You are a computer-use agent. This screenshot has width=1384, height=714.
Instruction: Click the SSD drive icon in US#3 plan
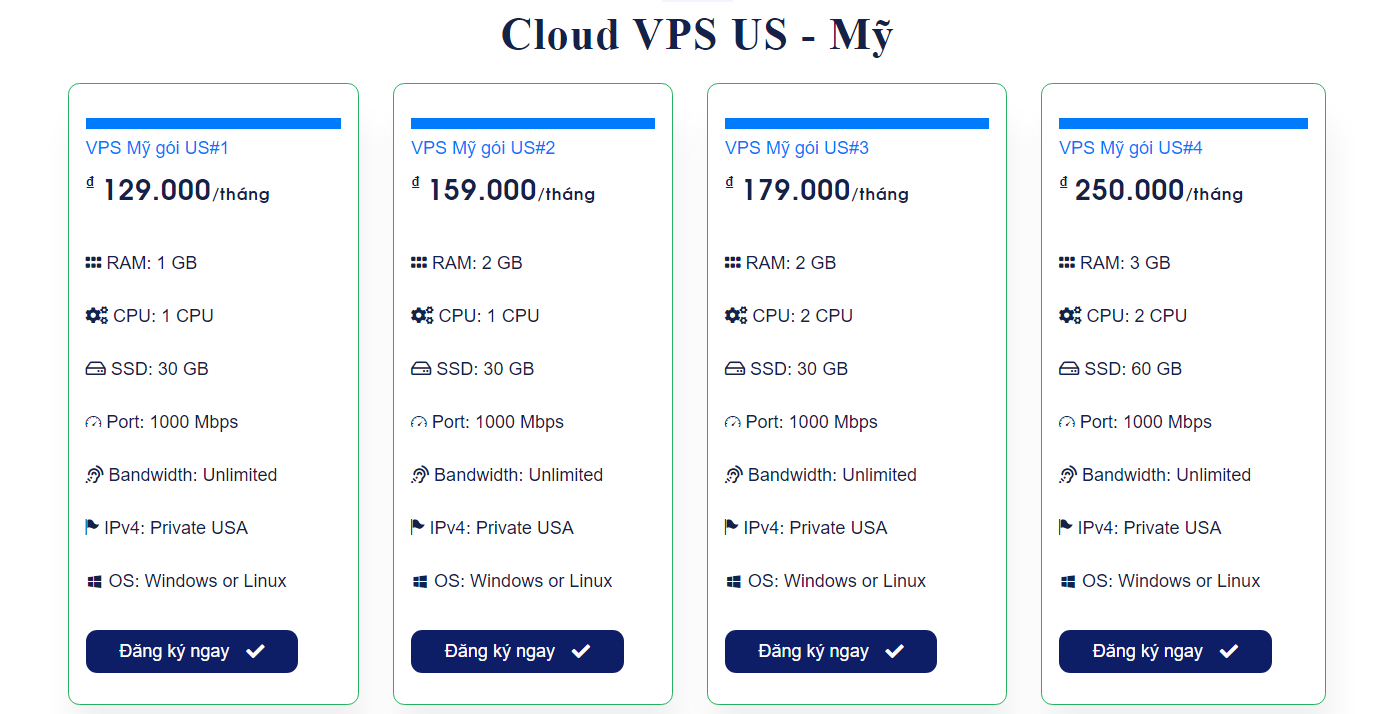(x=735, y=369)
